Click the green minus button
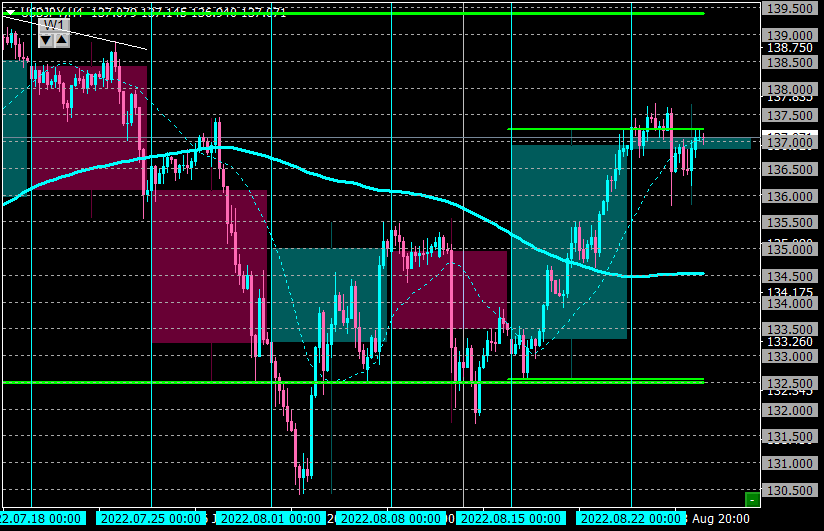Viewport: 824px width, 531px height. pyautogui.click(x=752, y=499)
